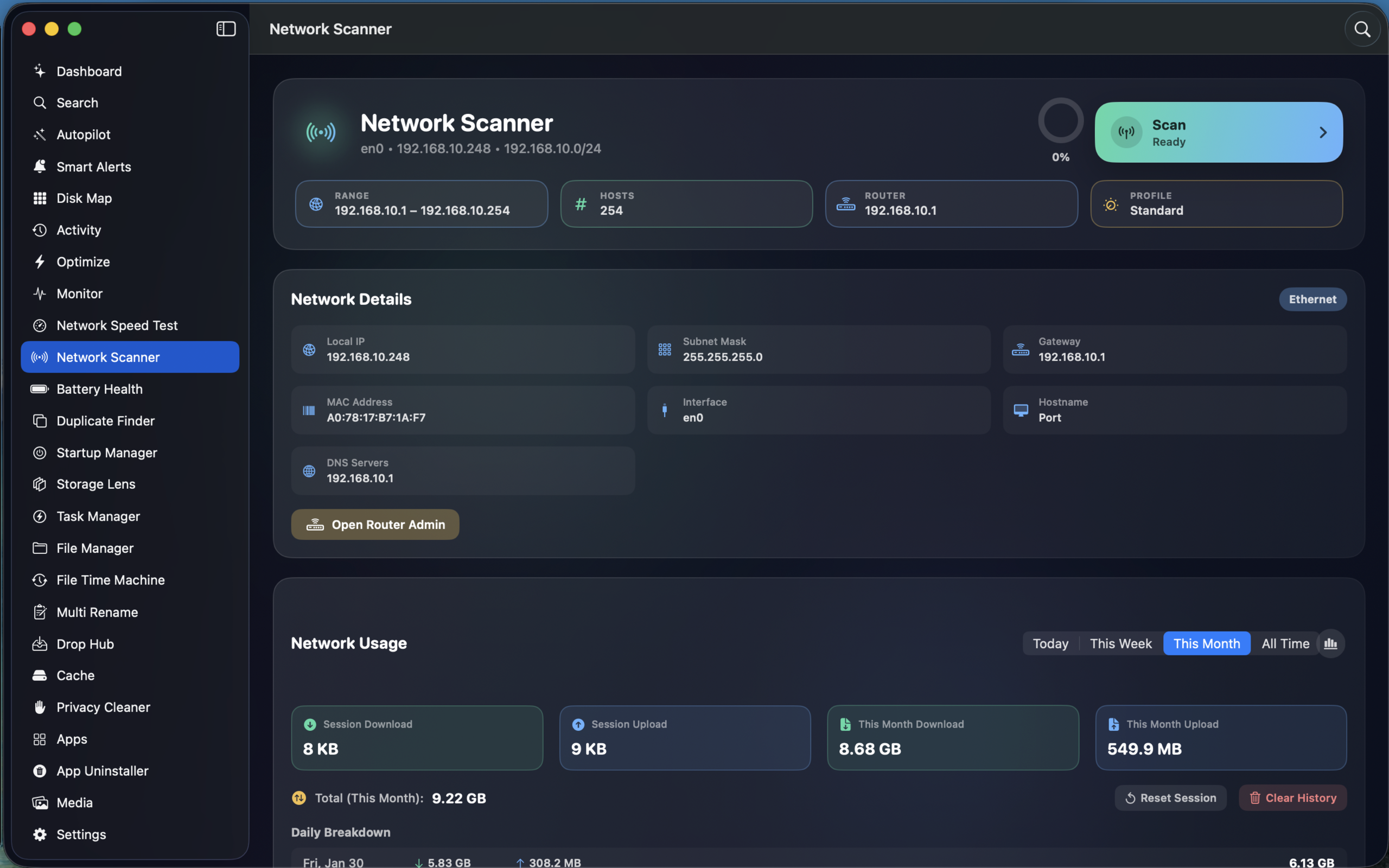Click Reset Session button
The height and width of the screenshot is (868, 1389).
coord(1170,798)
